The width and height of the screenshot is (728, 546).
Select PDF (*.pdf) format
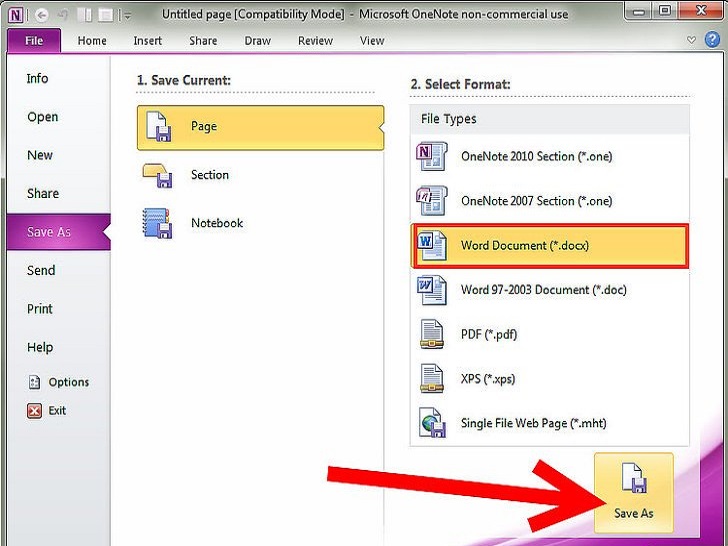pyautogui.click(x=550, y=334)
